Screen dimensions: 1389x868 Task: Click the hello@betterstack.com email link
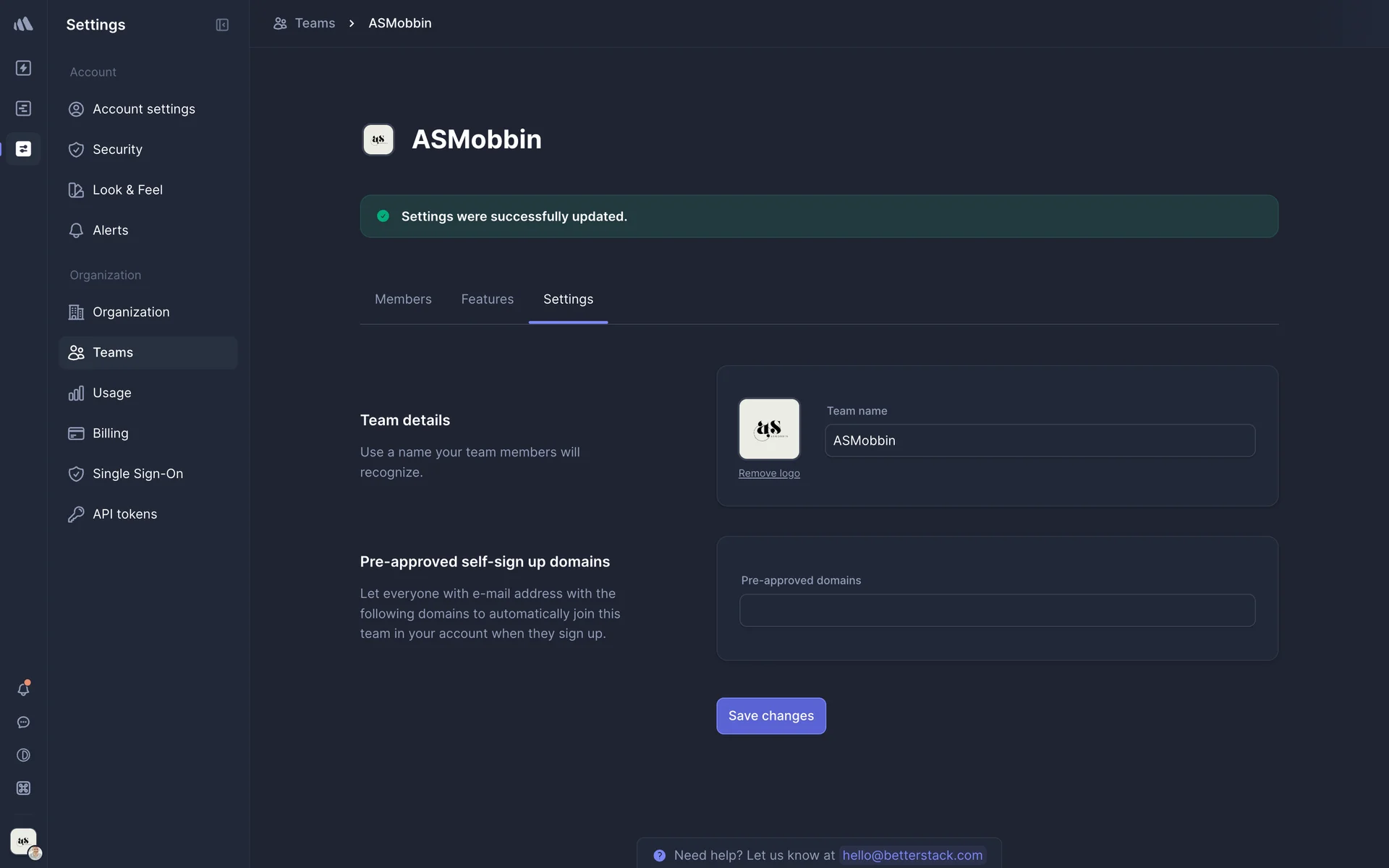(912, 855)
